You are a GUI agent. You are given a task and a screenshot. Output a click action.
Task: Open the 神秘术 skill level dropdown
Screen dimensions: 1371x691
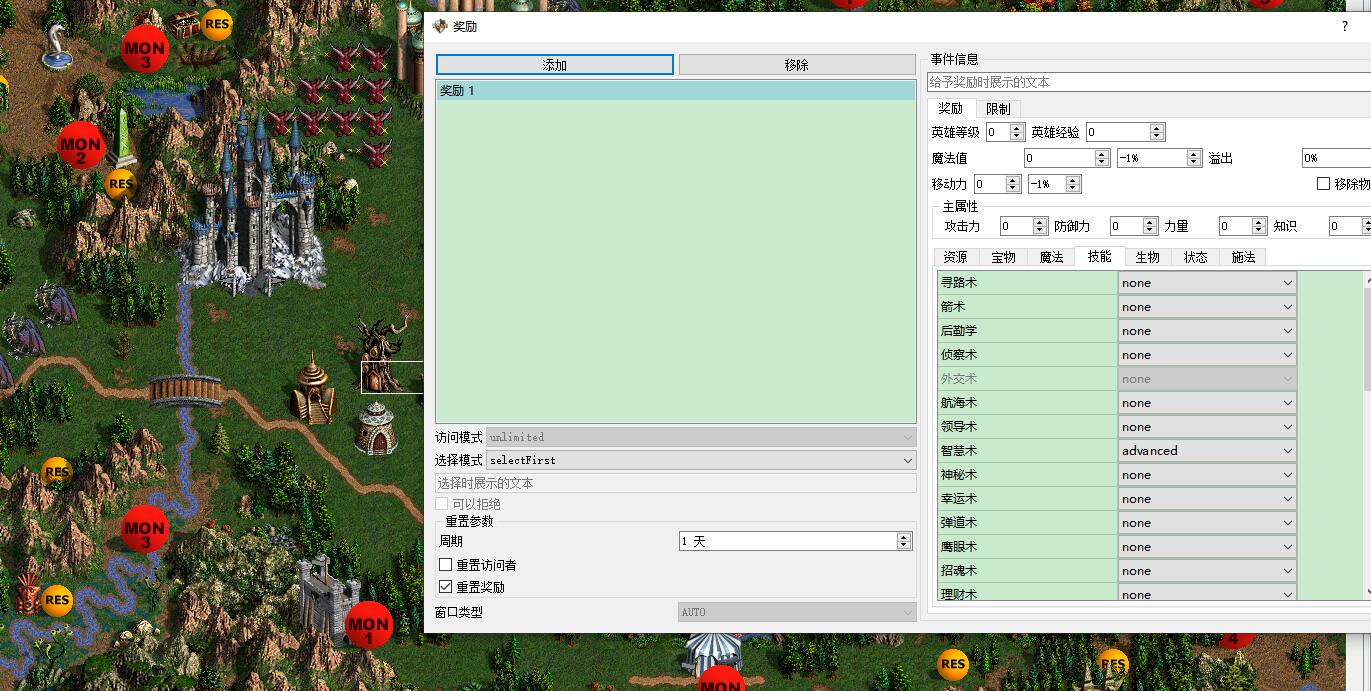(1207, 475)
